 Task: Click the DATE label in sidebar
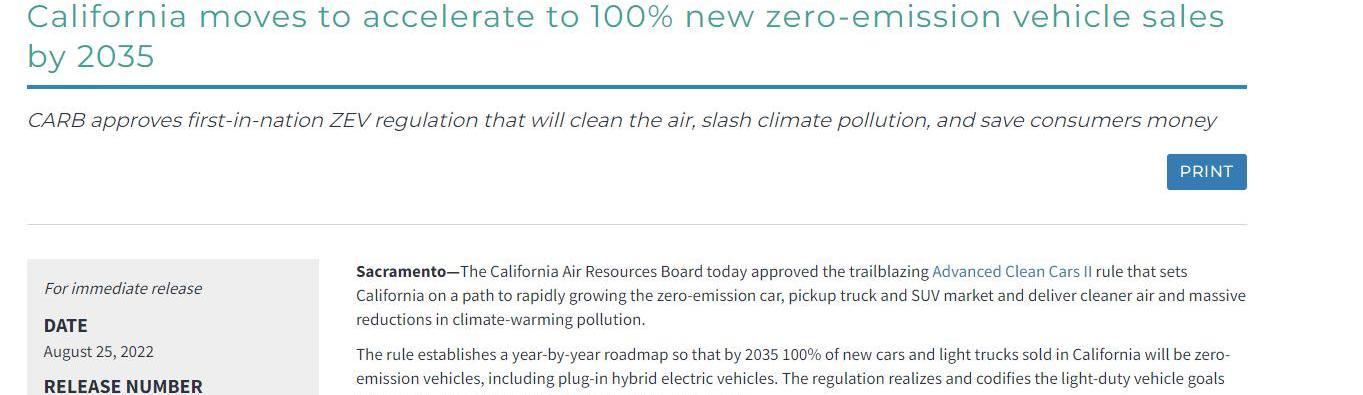[x=66, y=326]
